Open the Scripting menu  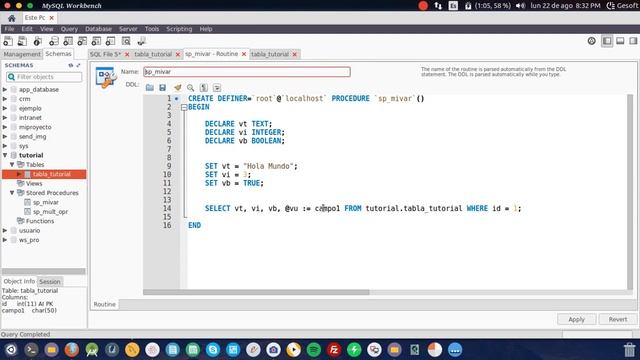179,29
